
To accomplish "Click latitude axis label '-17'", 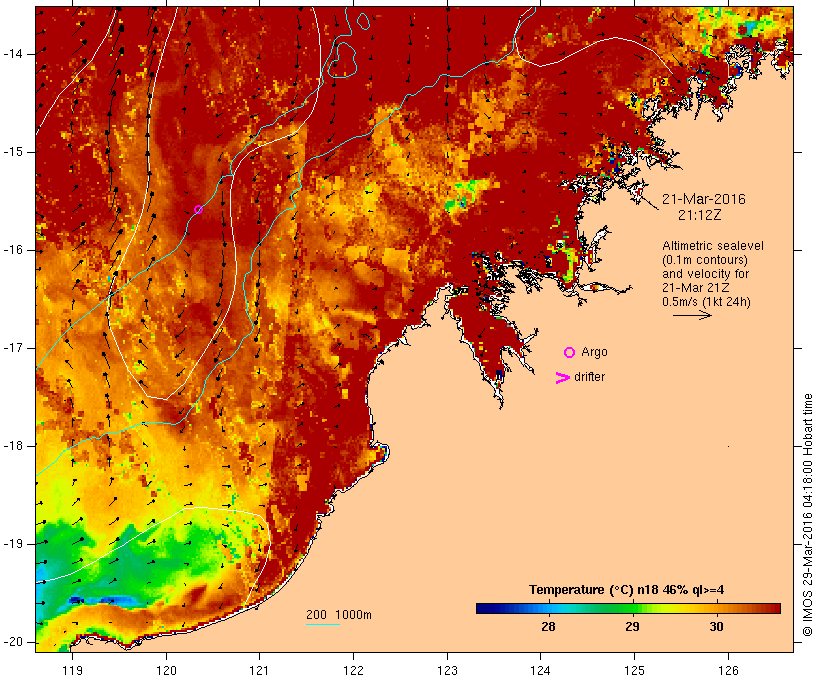I will click(x=12, y=348).
